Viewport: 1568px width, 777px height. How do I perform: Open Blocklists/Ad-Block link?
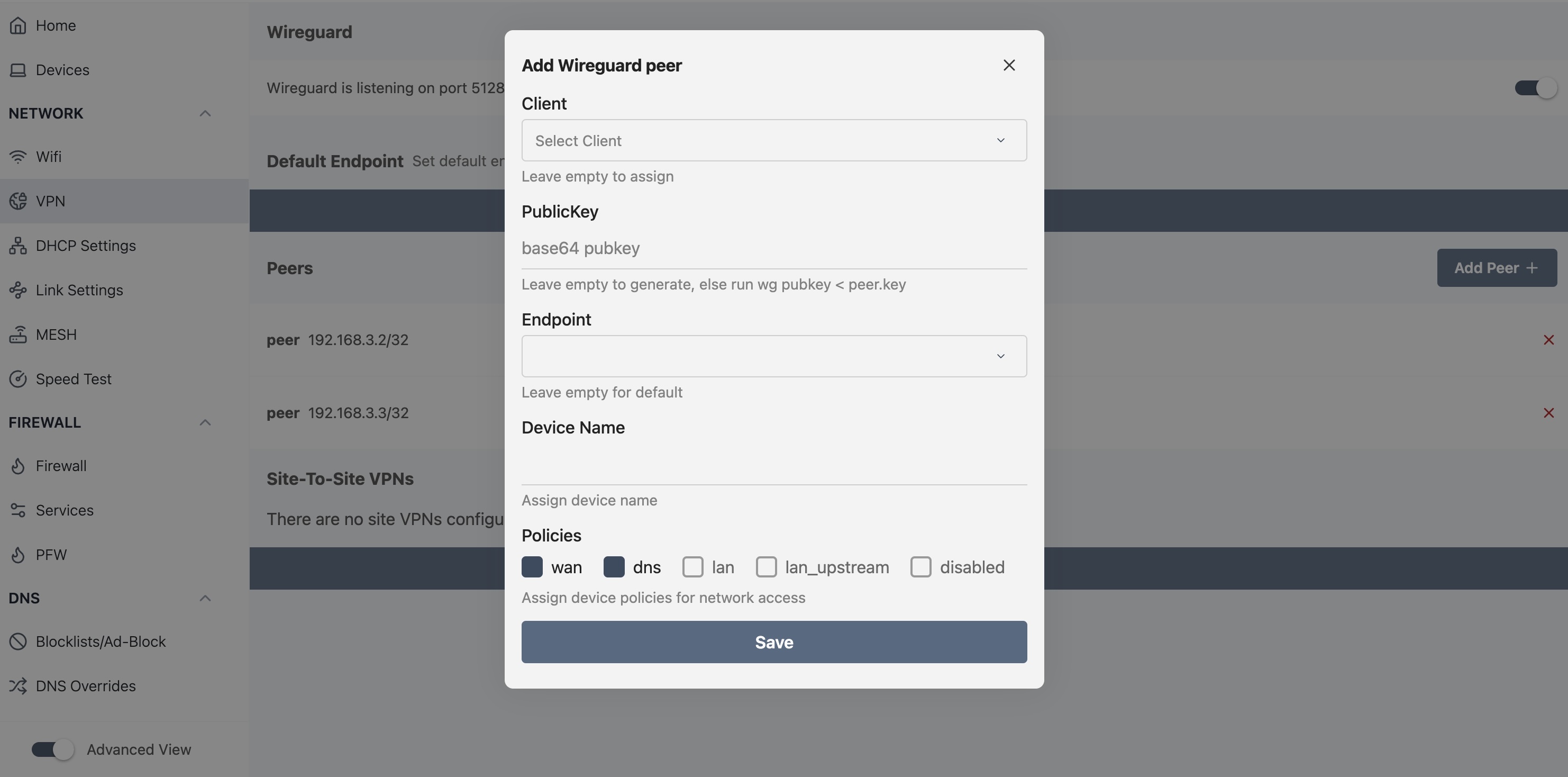point(124,642)
